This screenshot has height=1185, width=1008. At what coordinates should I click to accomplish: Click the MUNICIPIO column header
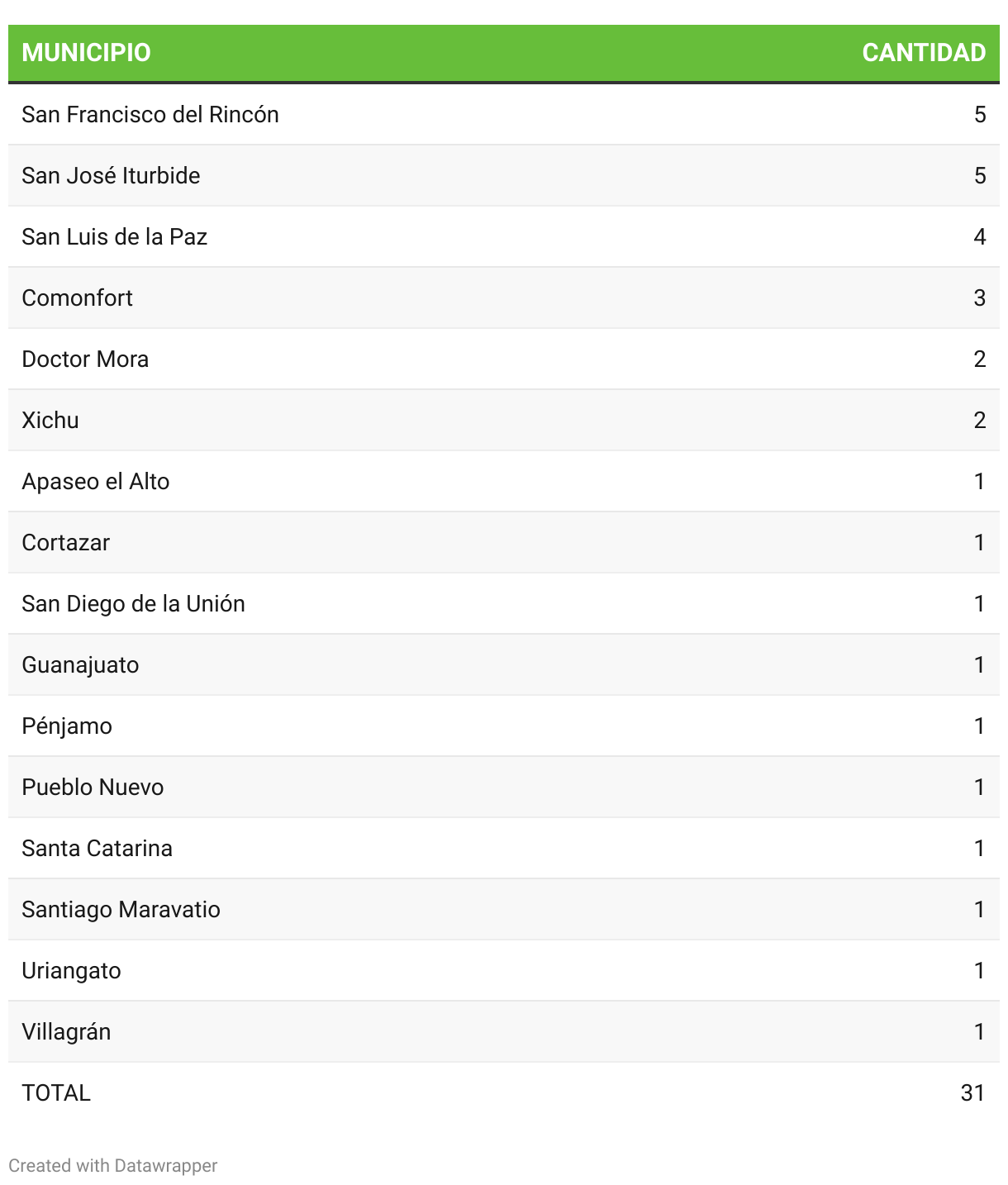[86, 53]
